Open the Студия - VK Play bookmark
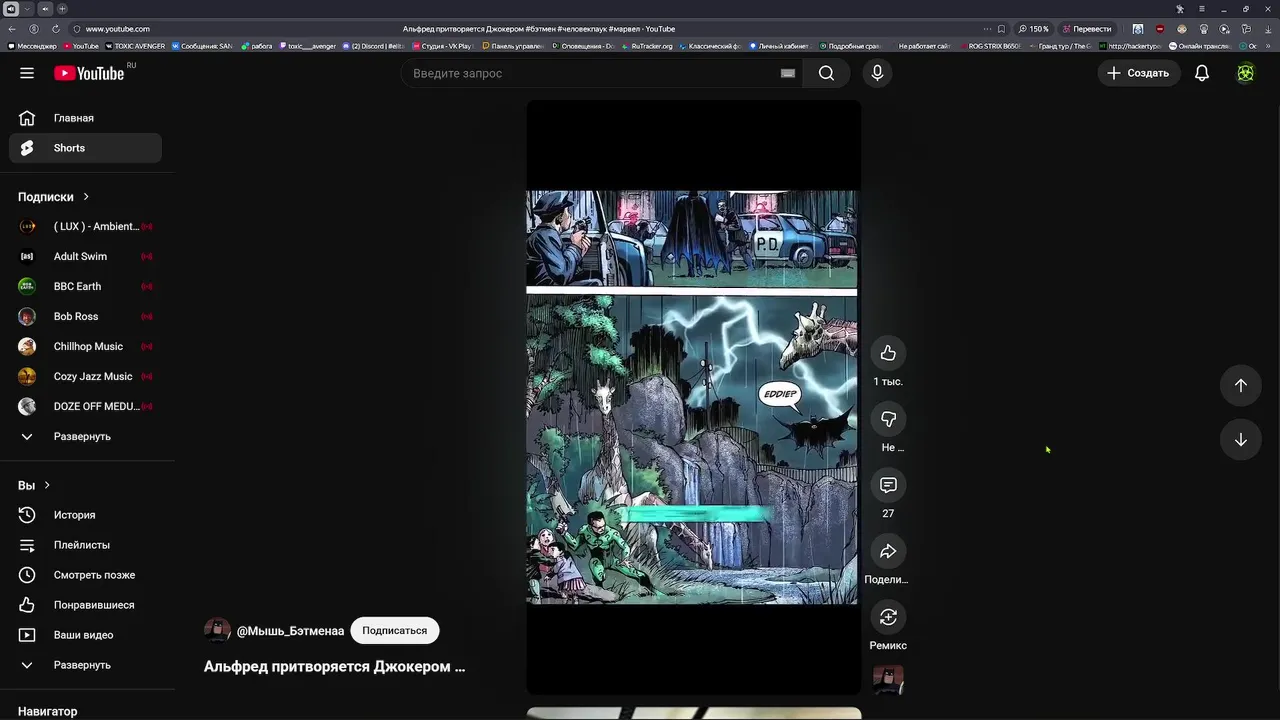This screenshot has height=720, width=1280. (x=441, y=46)
